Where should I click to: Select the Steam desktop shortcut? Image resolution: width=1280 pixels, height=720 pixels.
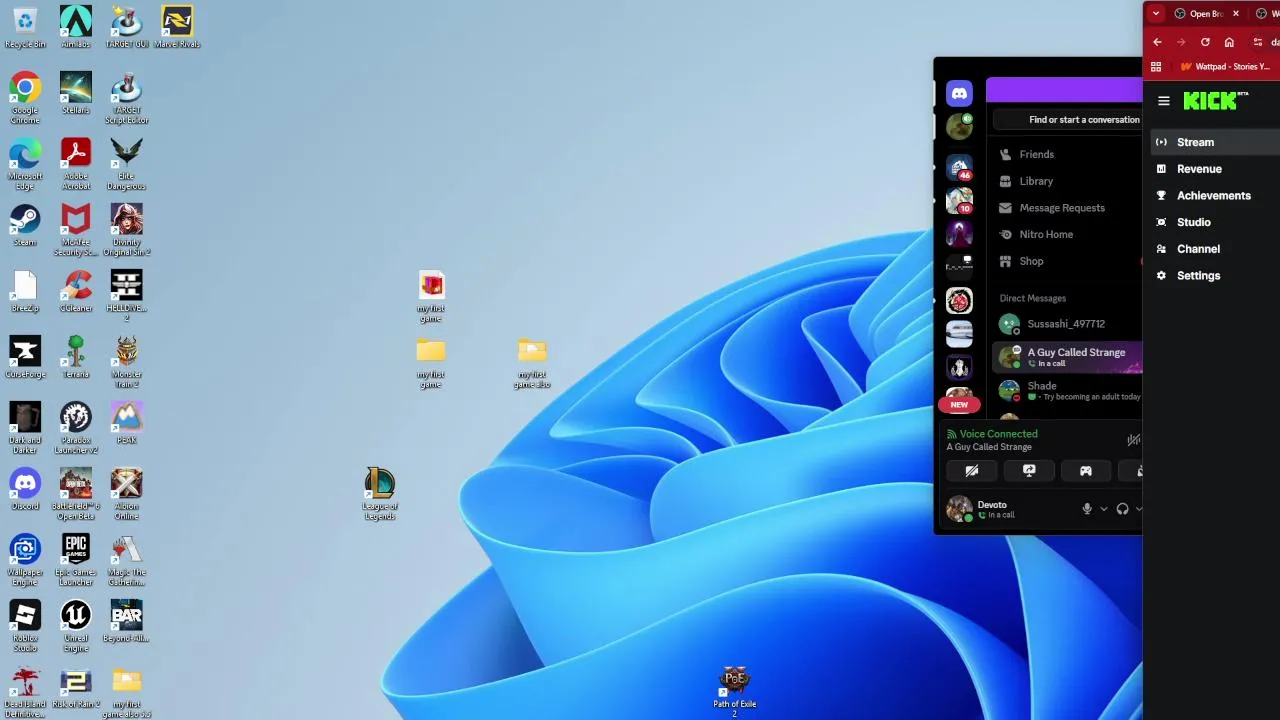click(x=25, y=225)
